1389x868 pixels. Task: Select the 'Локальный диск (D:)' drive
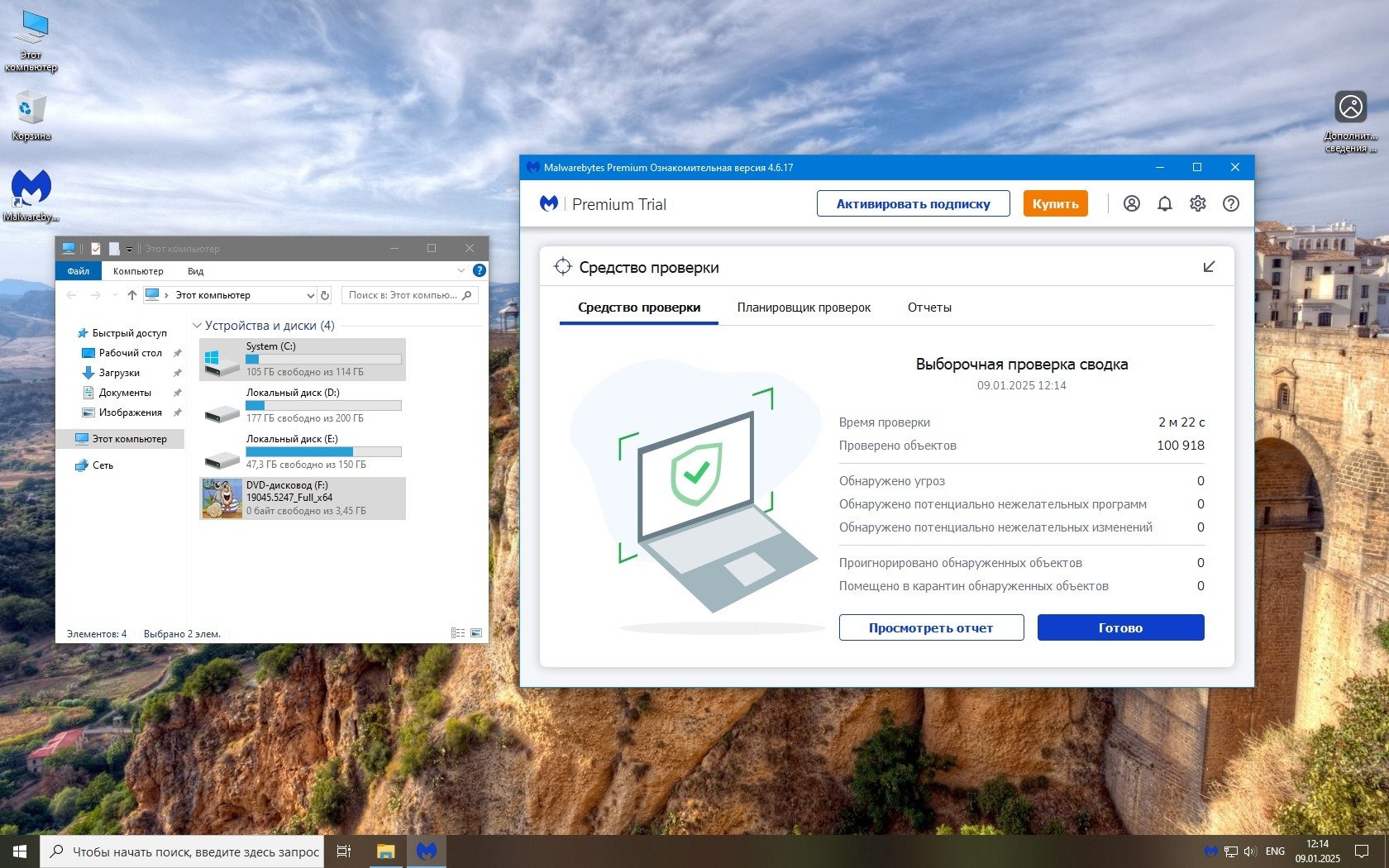click(303, 406)
